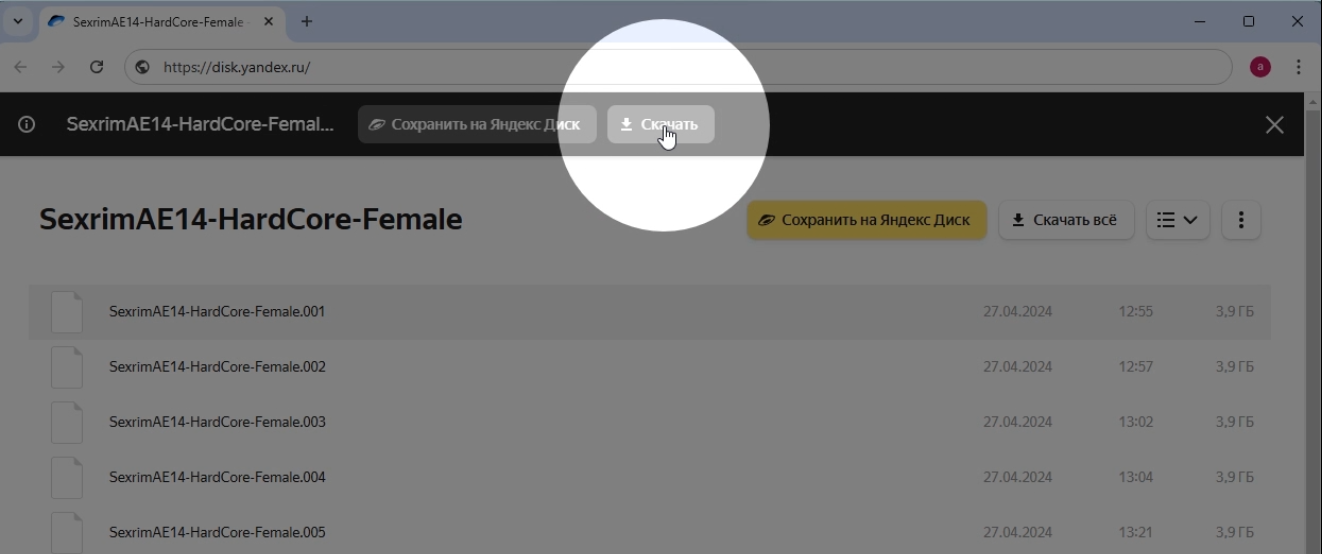1322x554 pixels.
Task: Expand the list view mode dropdown
Action: [1177, 220]
